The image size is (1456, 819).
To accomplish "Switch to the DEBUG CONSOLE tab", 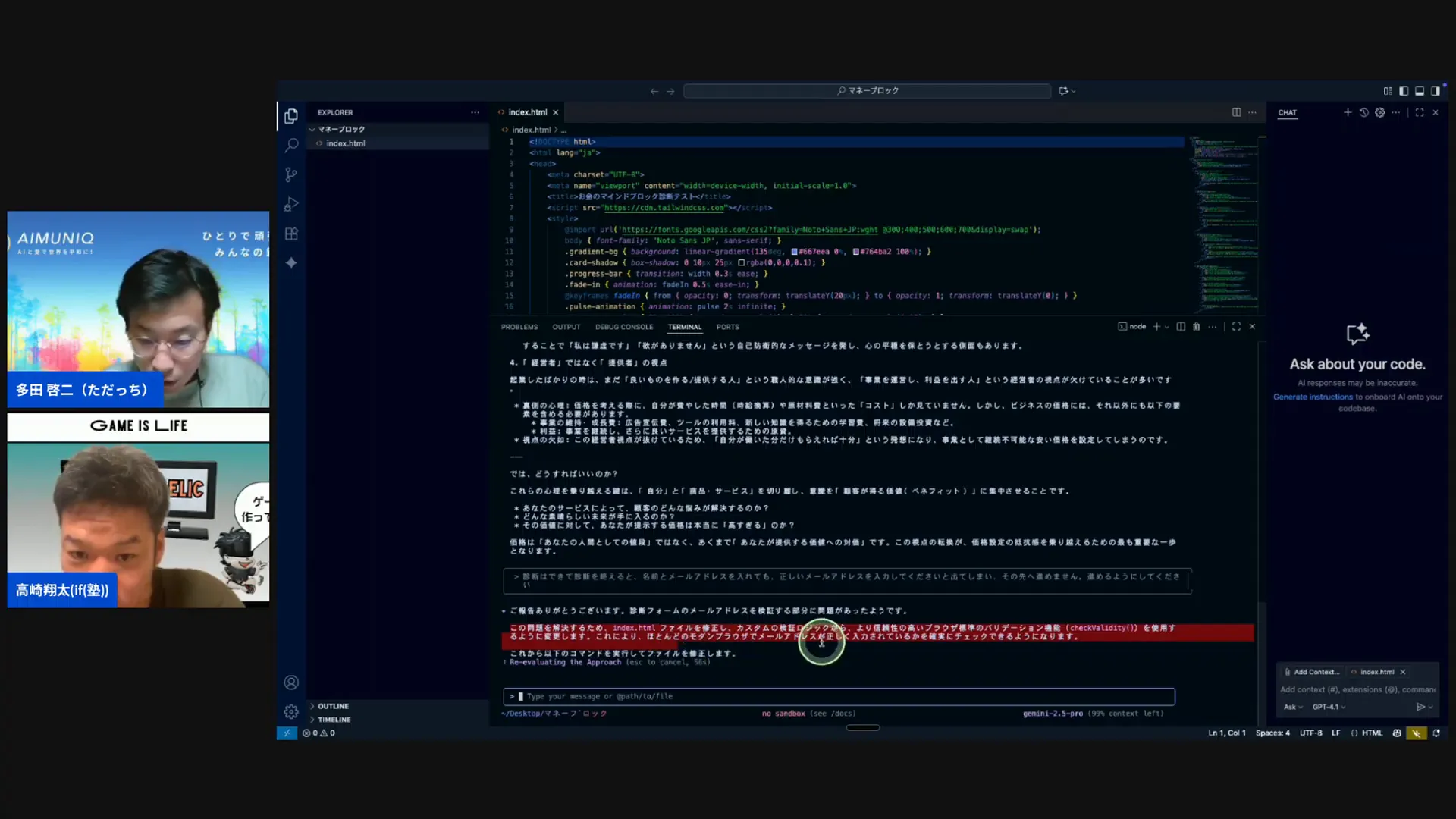I will pos(624,327).
